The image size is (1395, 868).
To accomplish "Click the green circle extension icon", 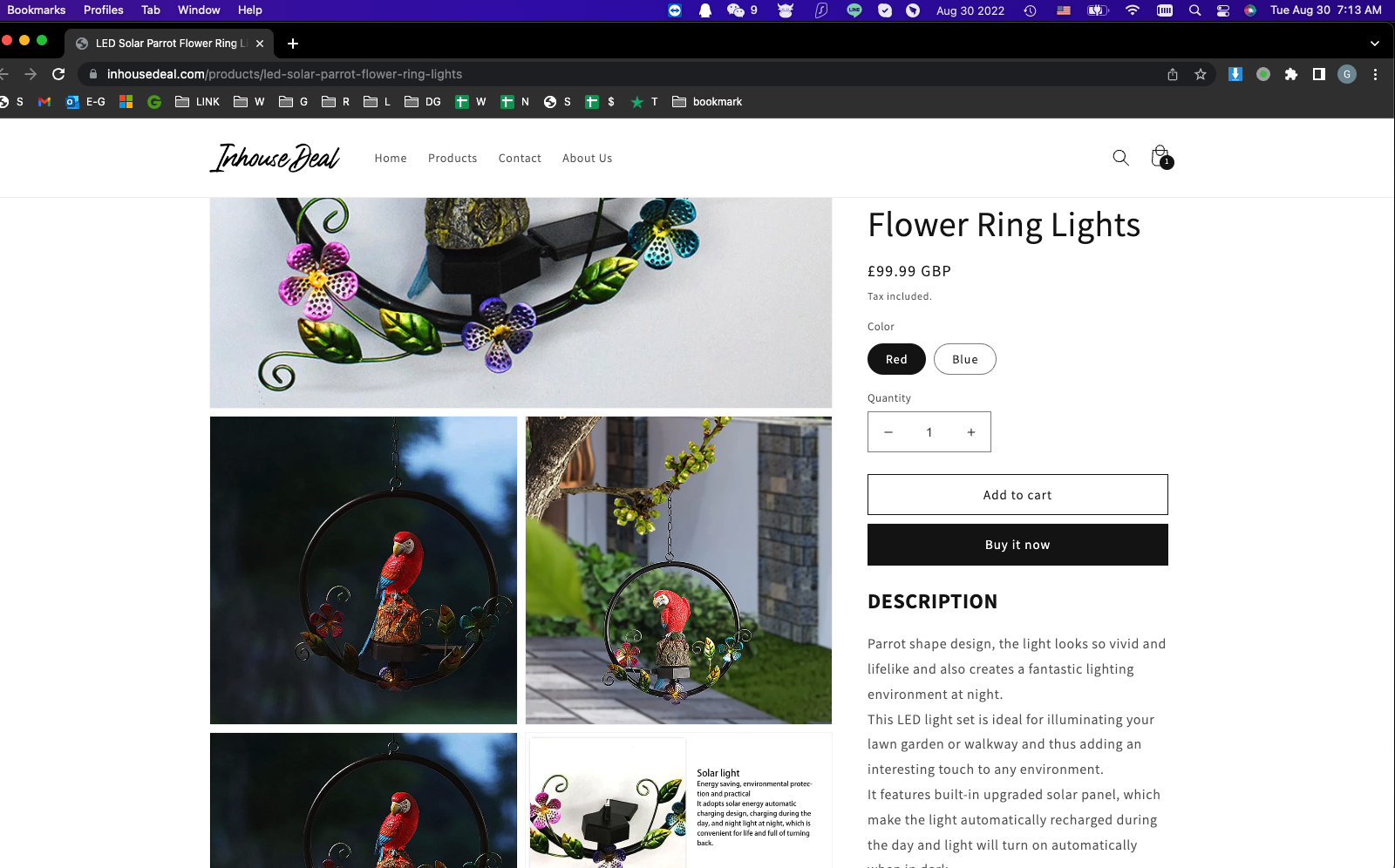I will coord(1263,74).
